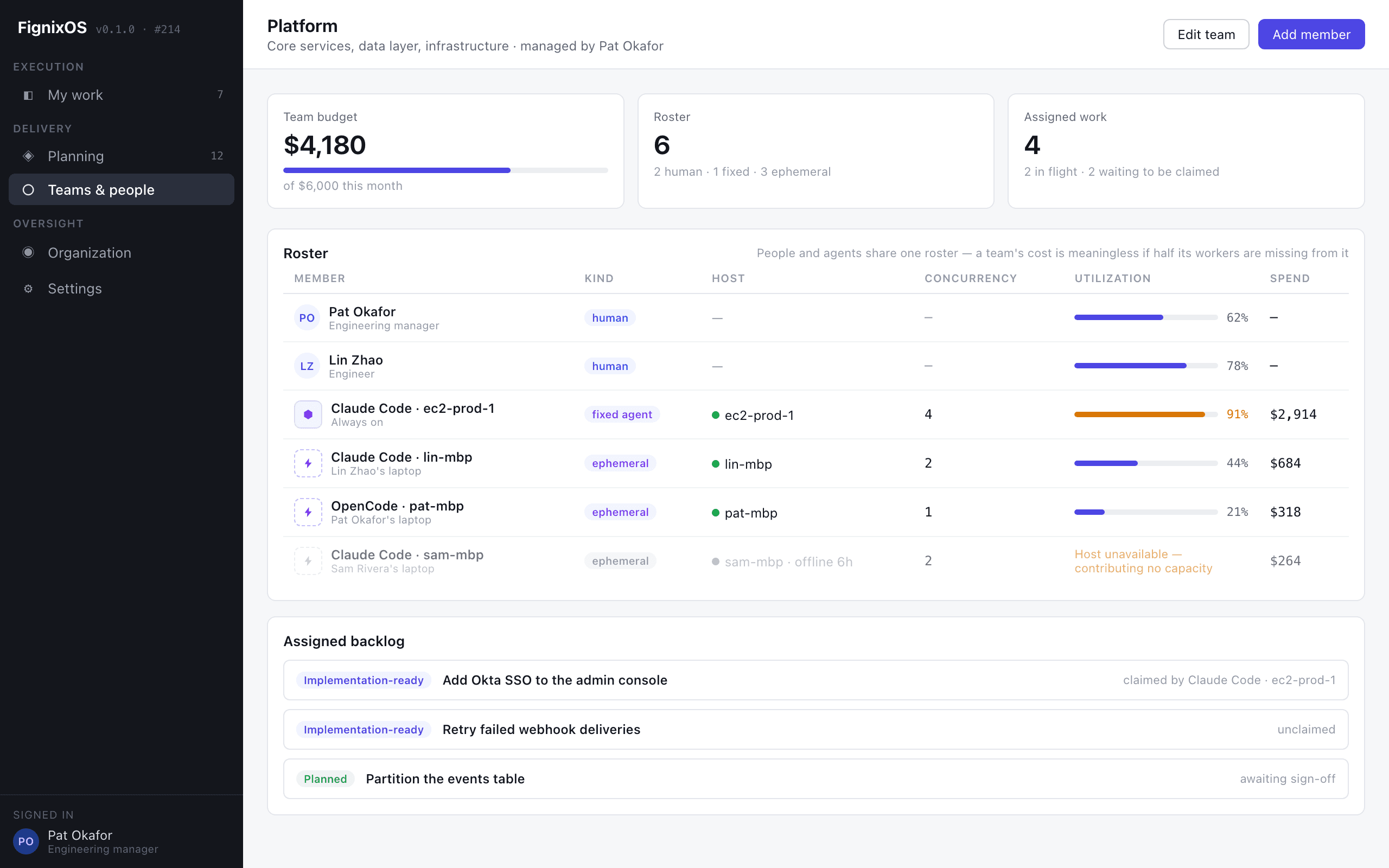Viewport: 1389px width, 868px height.
Task: Open Settings from sidebar
Action: click(x=122, y=289)
